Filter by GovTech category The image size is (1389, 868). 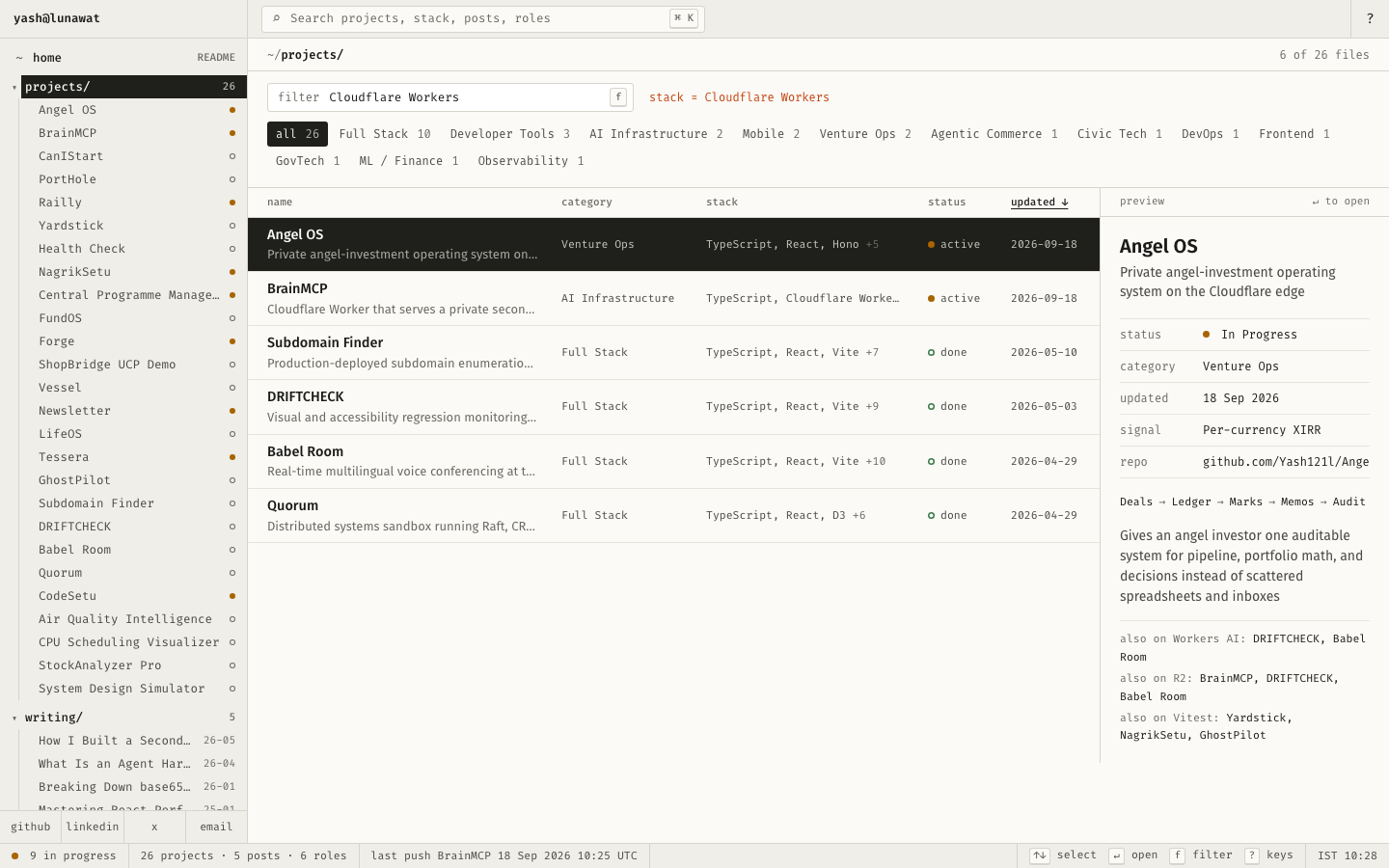308,161
